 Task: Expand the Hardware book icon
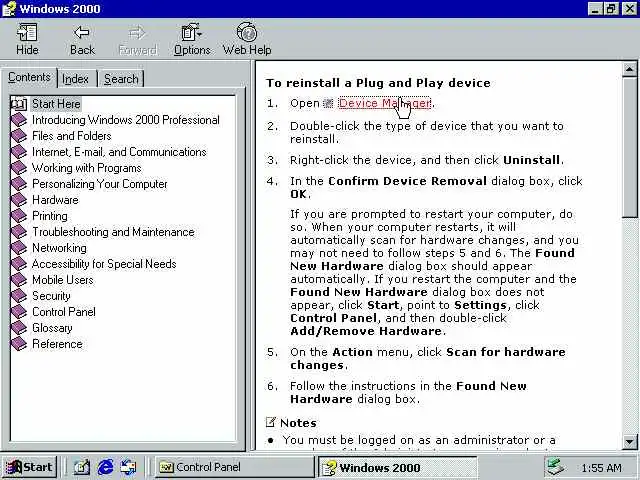18,200
